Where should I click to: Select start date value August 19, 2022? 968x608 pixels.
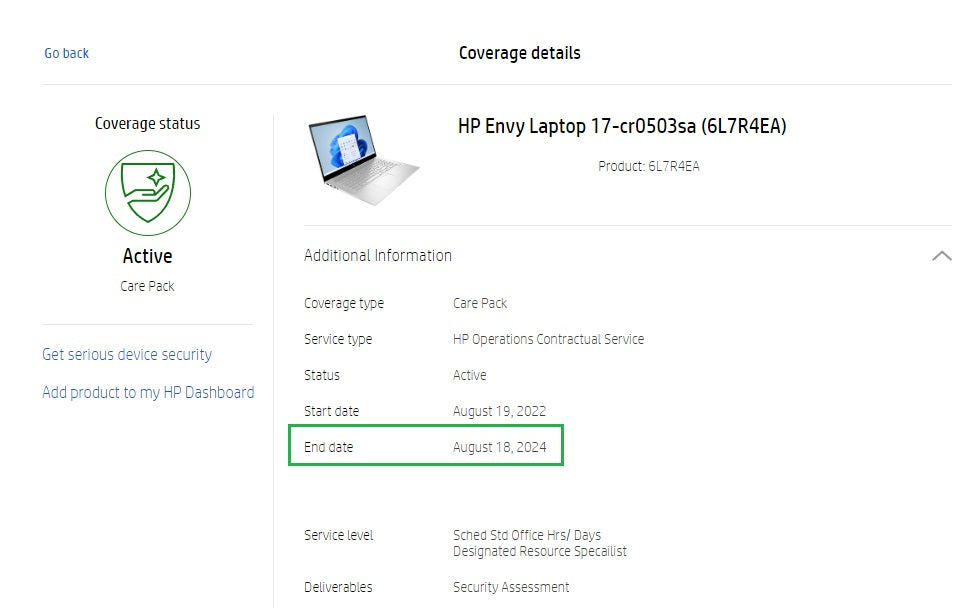coord(499,411)
